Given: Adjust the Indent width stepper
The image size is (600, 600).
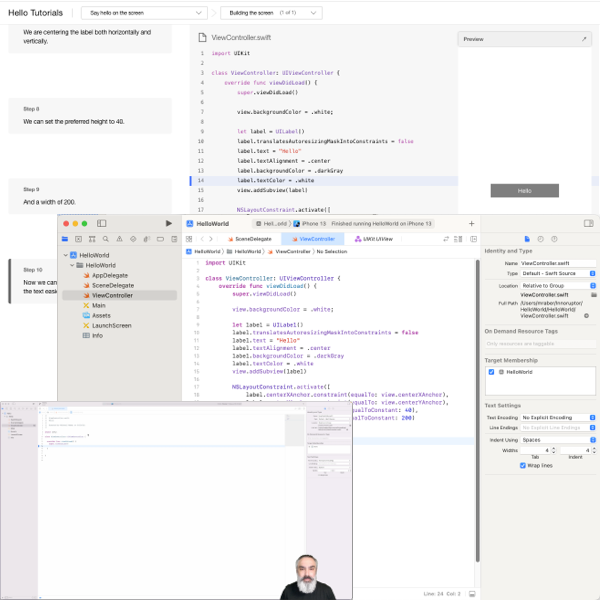Looking at the screenshot, I should (x=594, y=450).
